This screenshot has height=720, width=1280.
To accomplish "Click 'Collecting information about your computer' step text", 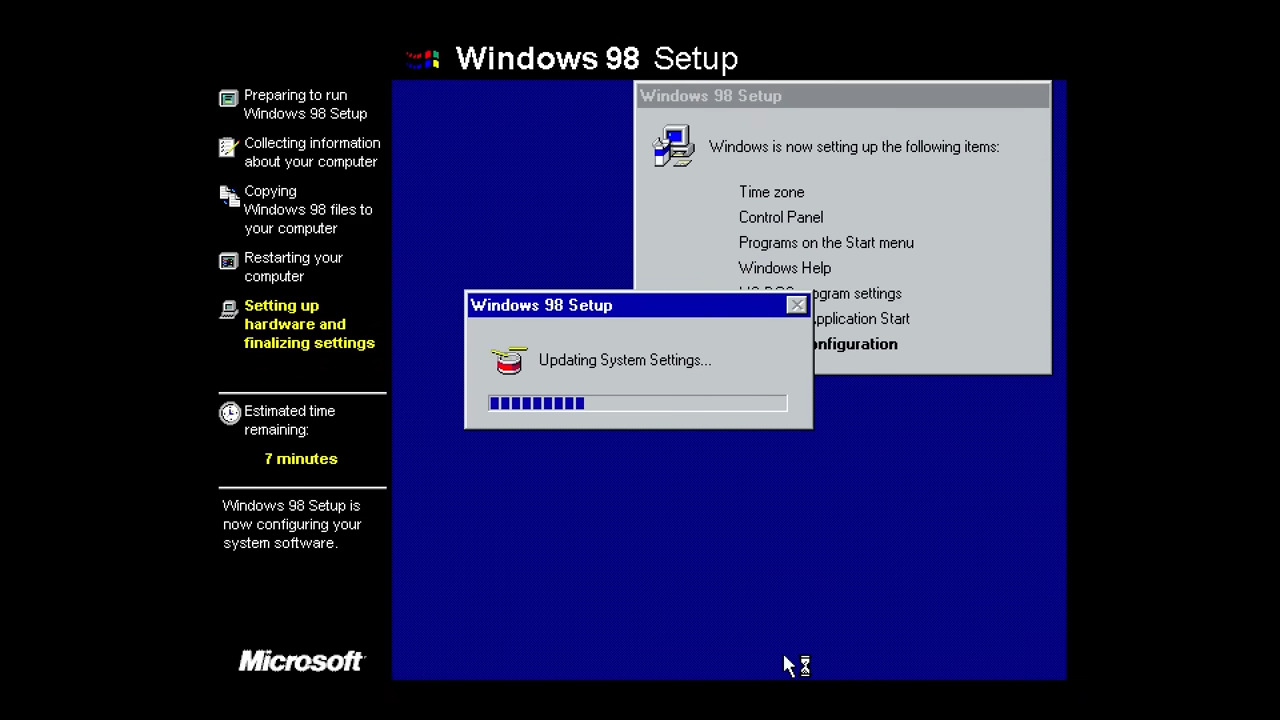I will [312, 152].
